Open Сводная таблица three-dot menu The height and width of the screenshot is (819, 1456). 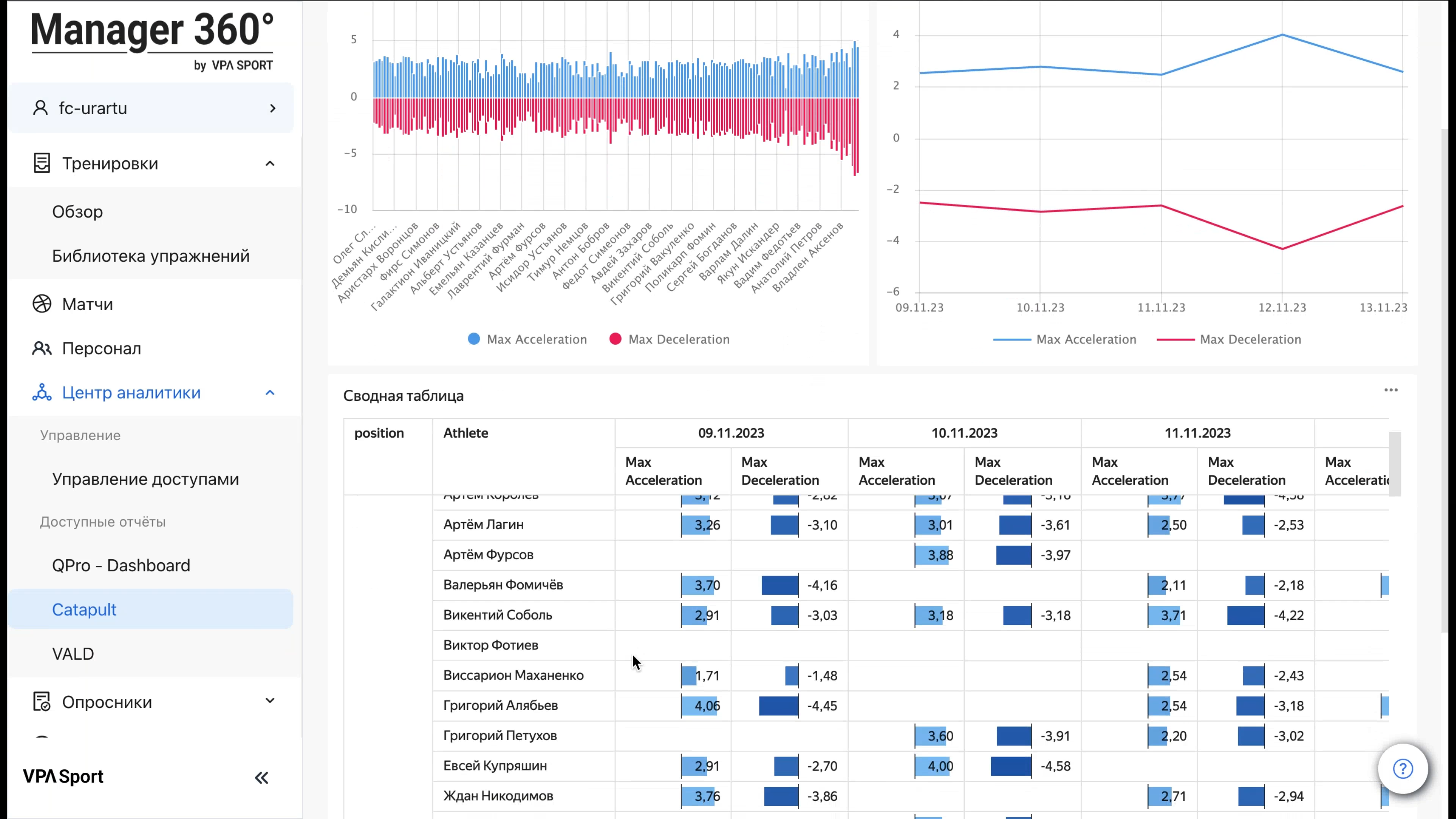(x=1390, y=390)
